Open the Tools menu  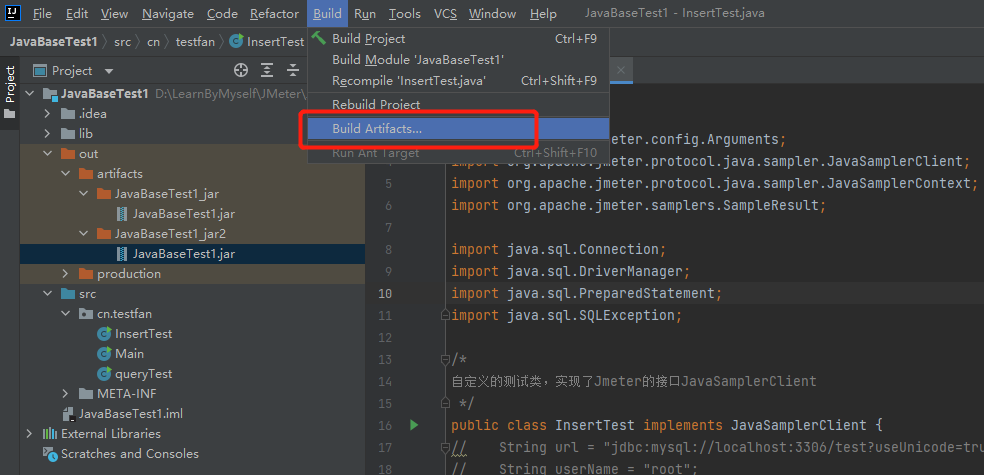click(x=404, y=13)
